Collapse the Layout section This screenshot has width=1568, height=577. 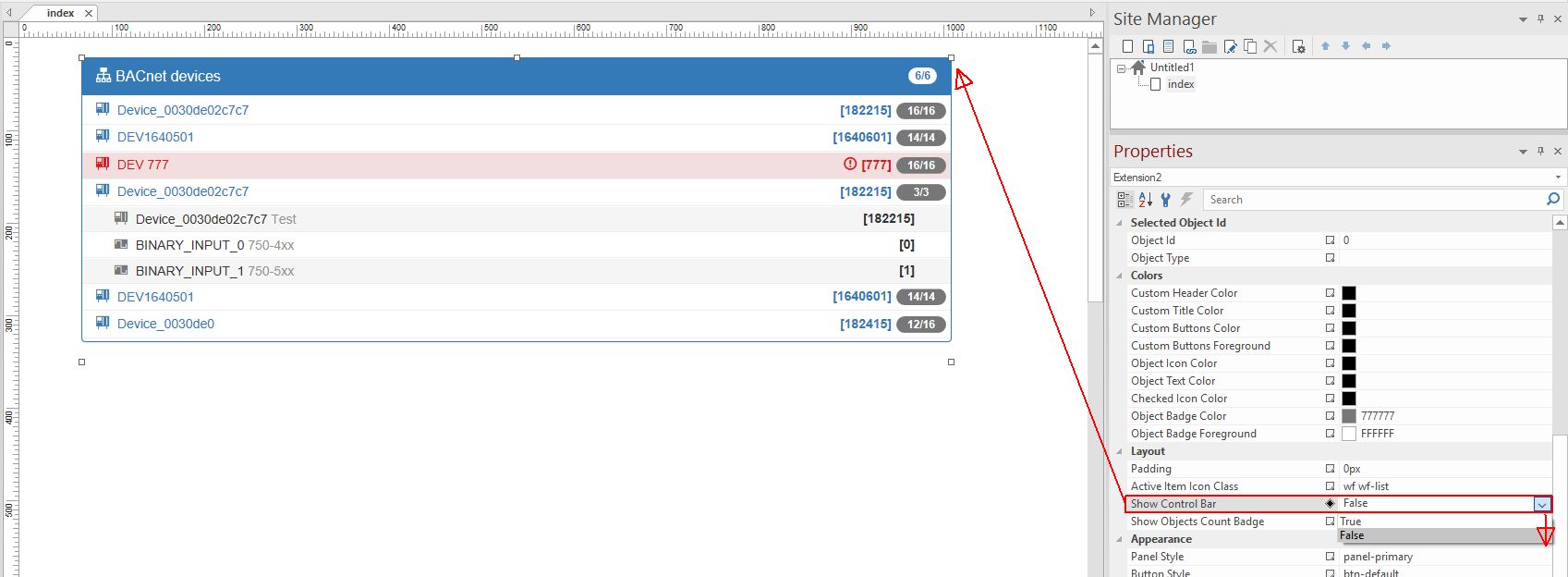coord(1120,451)
